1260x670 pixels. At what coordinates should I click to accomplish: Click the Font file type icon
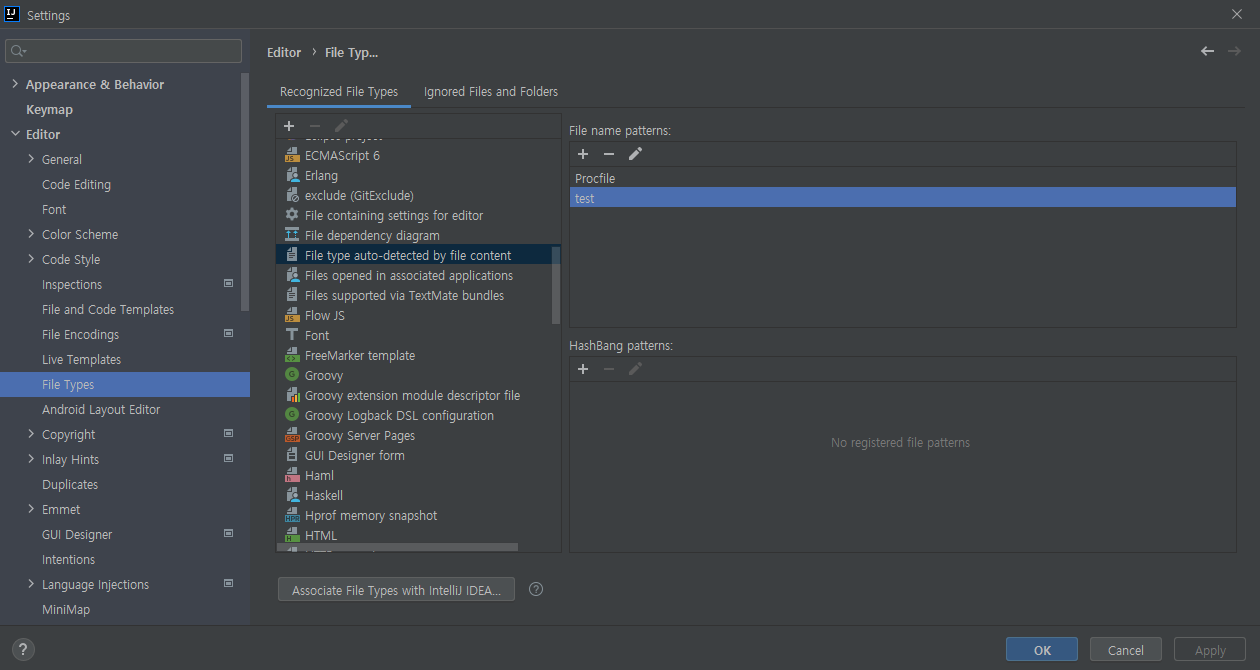click(x=292, y=335)
